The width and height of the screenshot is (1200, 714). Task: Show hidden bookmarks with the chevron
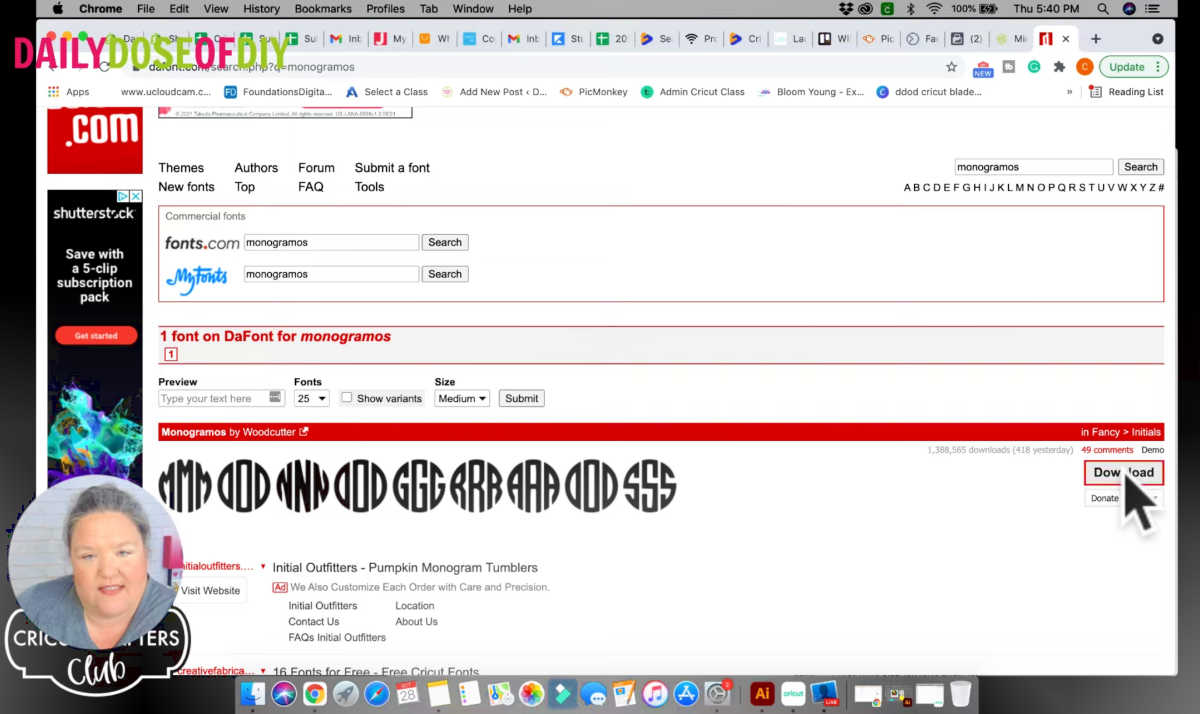coord(1070,92)
